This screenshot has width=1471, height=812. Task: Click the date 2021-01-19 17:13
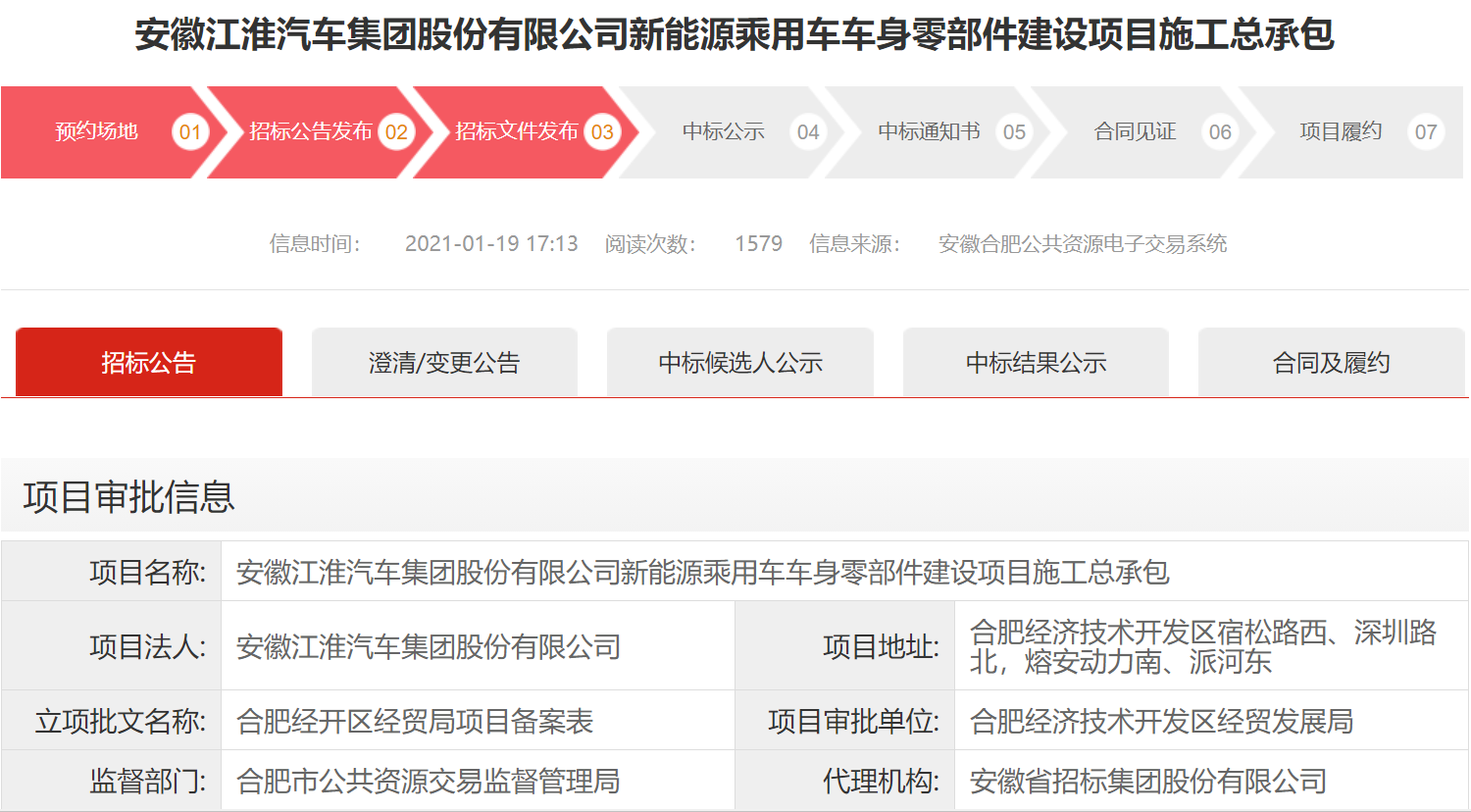tap(491, 243)
